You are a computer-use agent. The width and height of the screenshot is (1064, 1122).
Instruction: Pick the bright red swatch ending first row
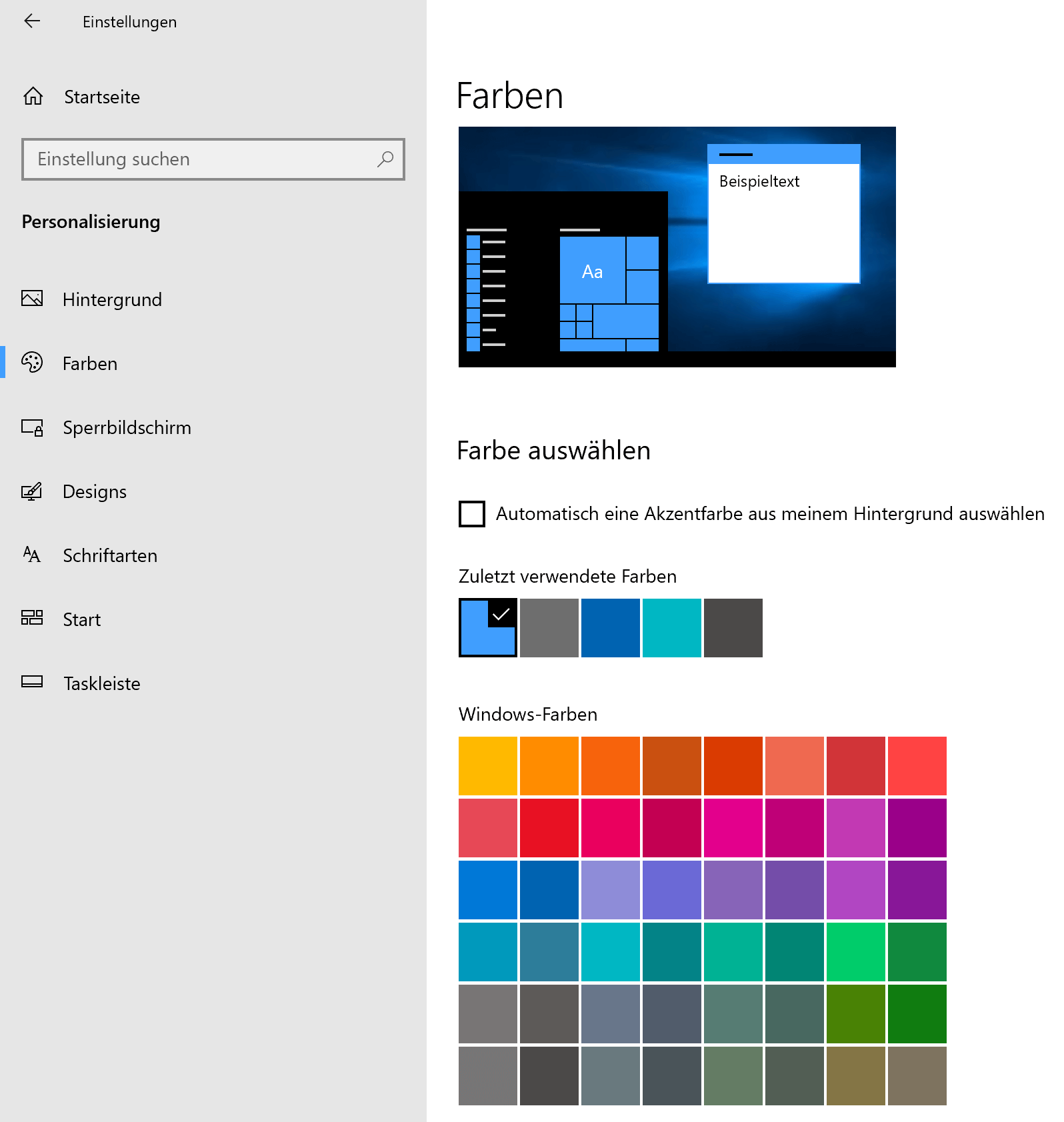917,766
